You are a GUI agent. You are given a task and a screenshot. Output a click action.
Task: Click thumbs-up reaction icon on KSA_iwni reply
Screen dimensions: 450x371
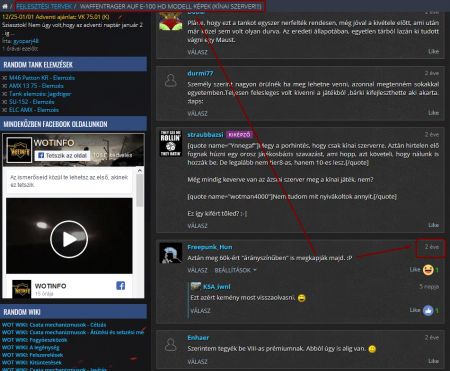pos(428,311)
